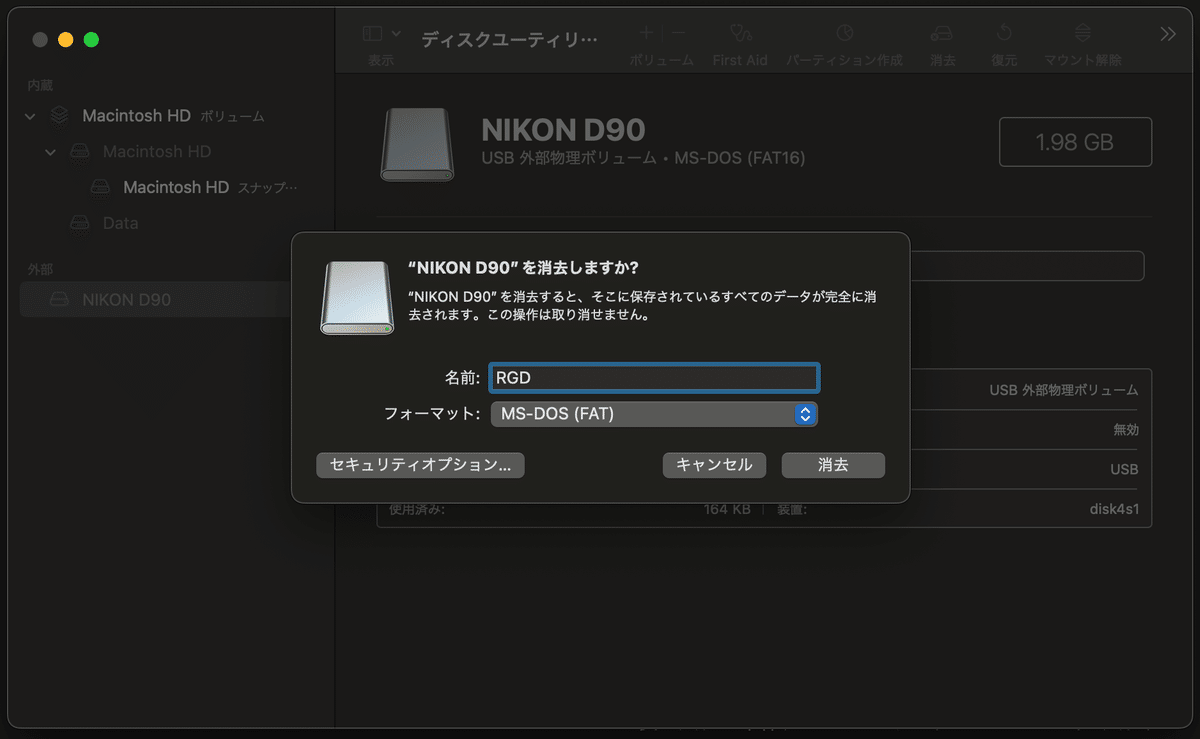The height and width of the screenshot is (739, 1200).
Task: Click the 消去 button in the dialog
Action: pyautogui.click(x=833, y=465)
